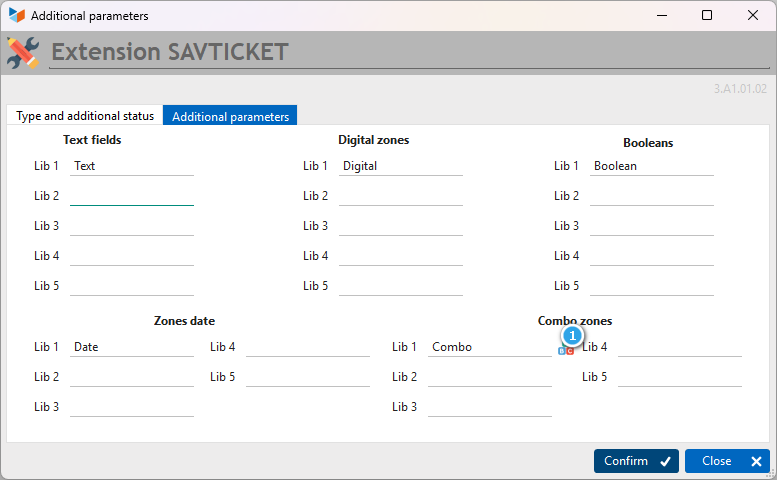Click the ABC icon next to Combo field

pos(566,351)
